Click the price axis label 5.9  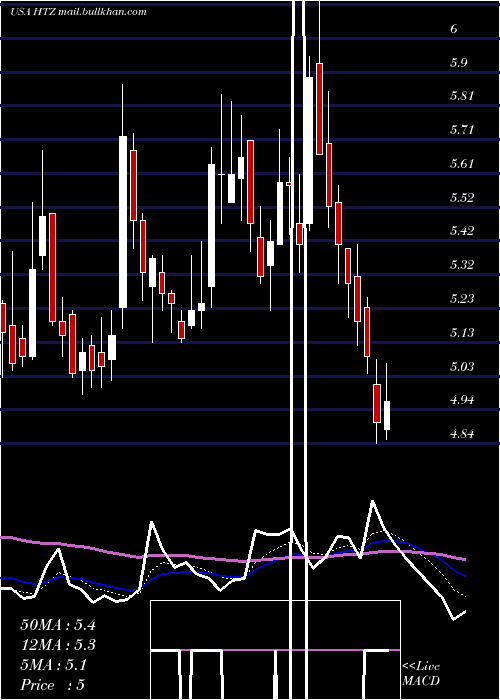(x=458, y=62)
